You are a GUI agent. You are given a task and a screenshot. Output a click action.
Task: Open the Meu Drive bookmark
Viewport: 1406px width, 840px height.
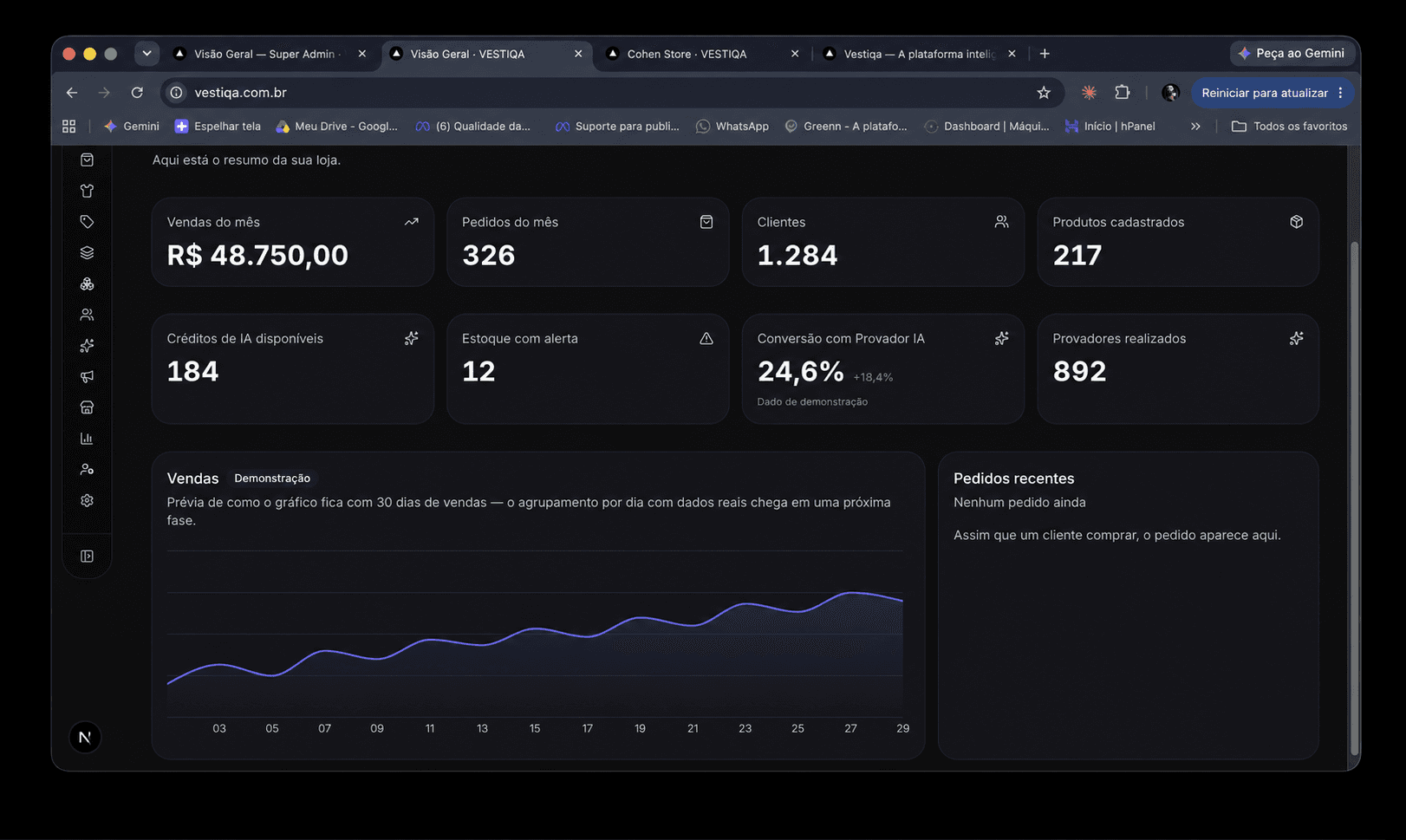click(x=336, y=127)
